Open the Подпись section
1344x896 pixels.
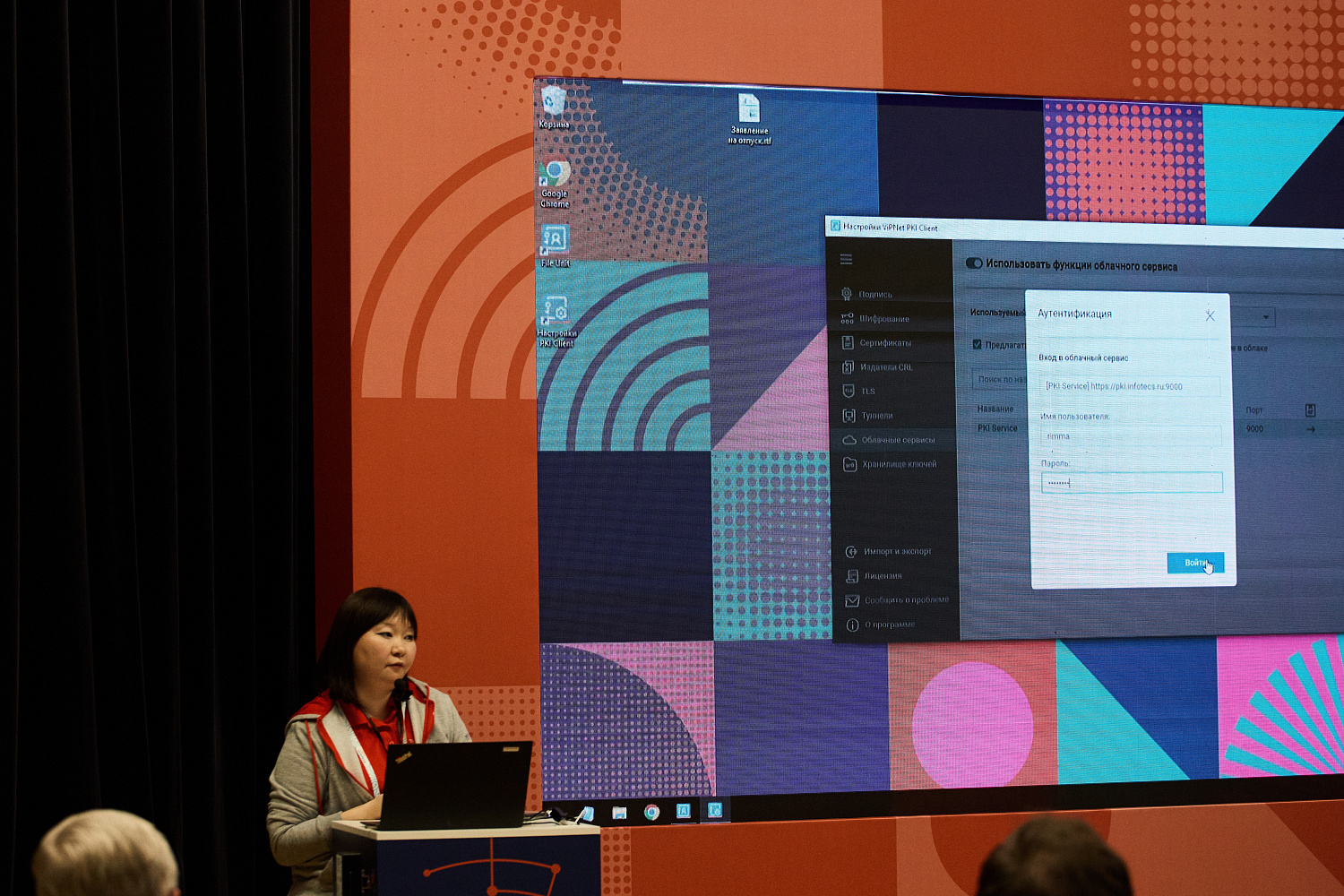[x=874, y=294]
